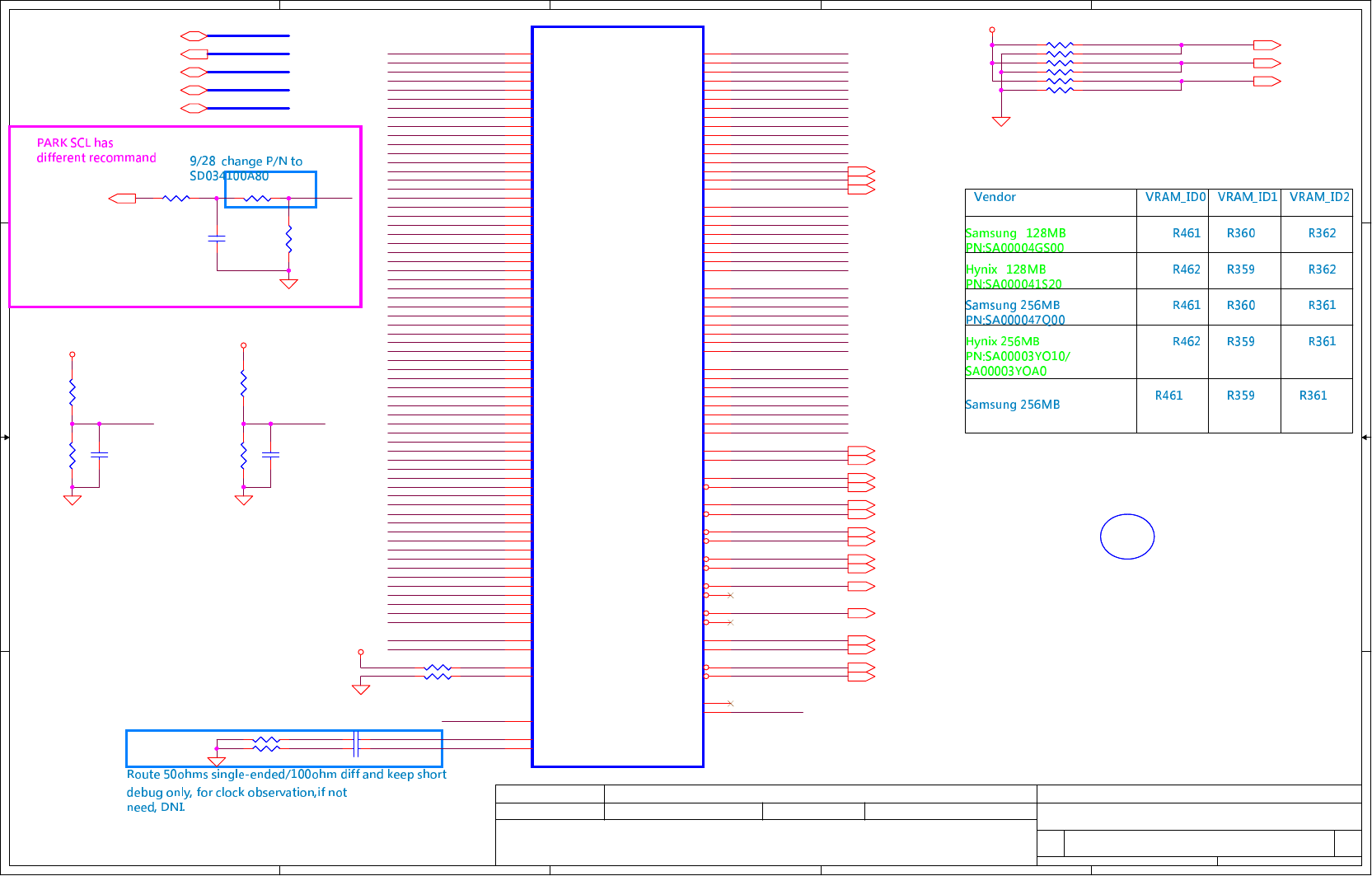The height and width of the screenshot is (876, 1372).
Task: Click the 'Vendor' table header
Action: click(995, 197)
